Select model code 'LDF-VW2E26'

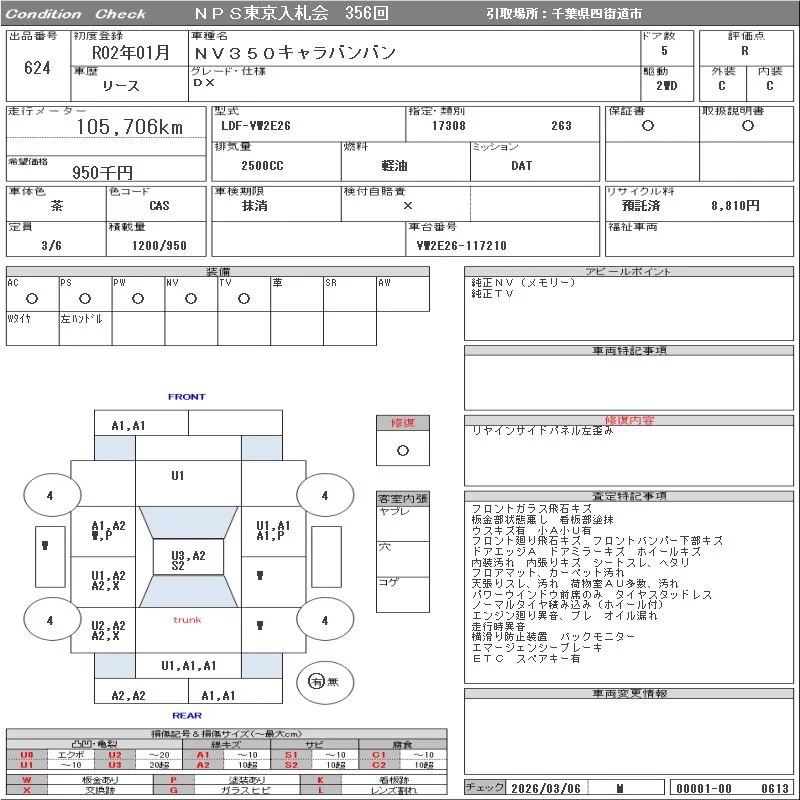[256, 126]
